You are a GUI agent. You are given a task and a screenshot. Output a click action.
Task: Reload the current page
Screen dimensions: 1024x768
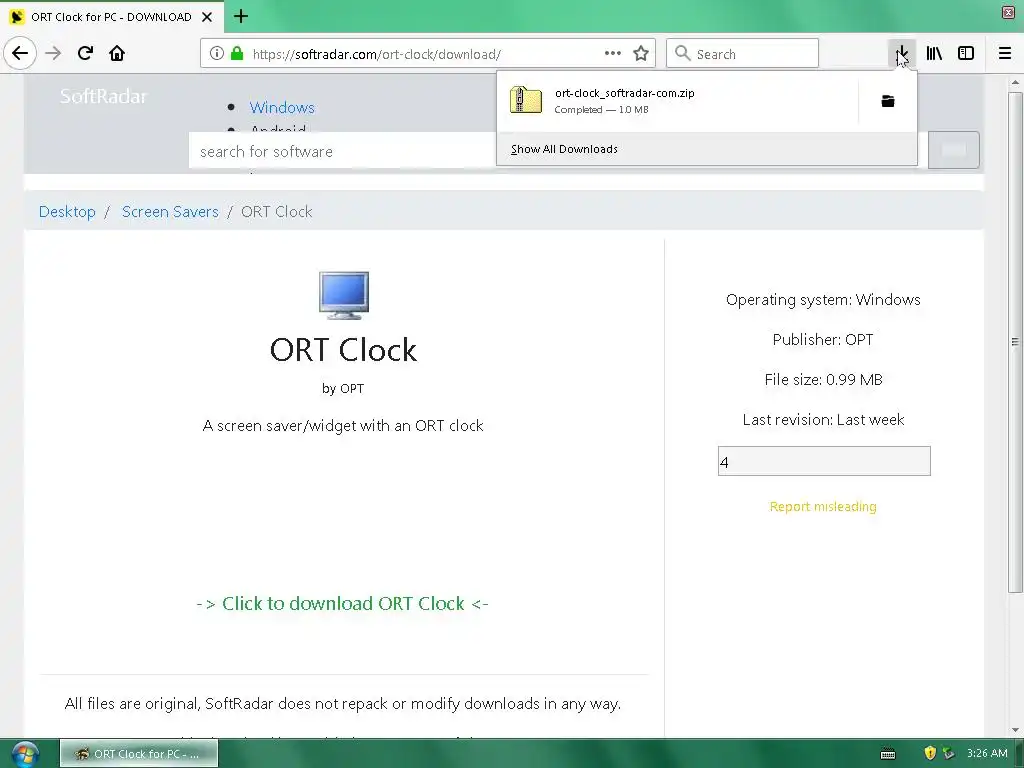pos(85,54)
